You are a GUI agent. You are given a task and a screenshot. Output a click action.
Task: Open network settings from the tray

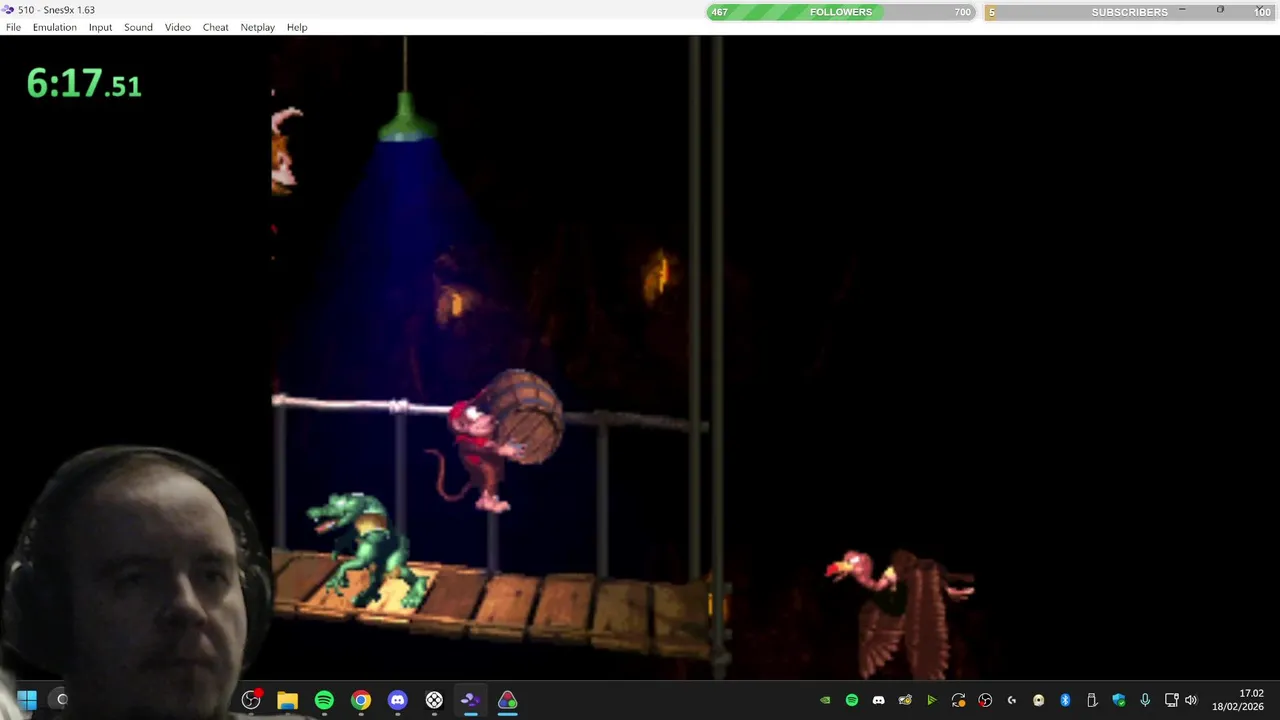[1172, 700]
